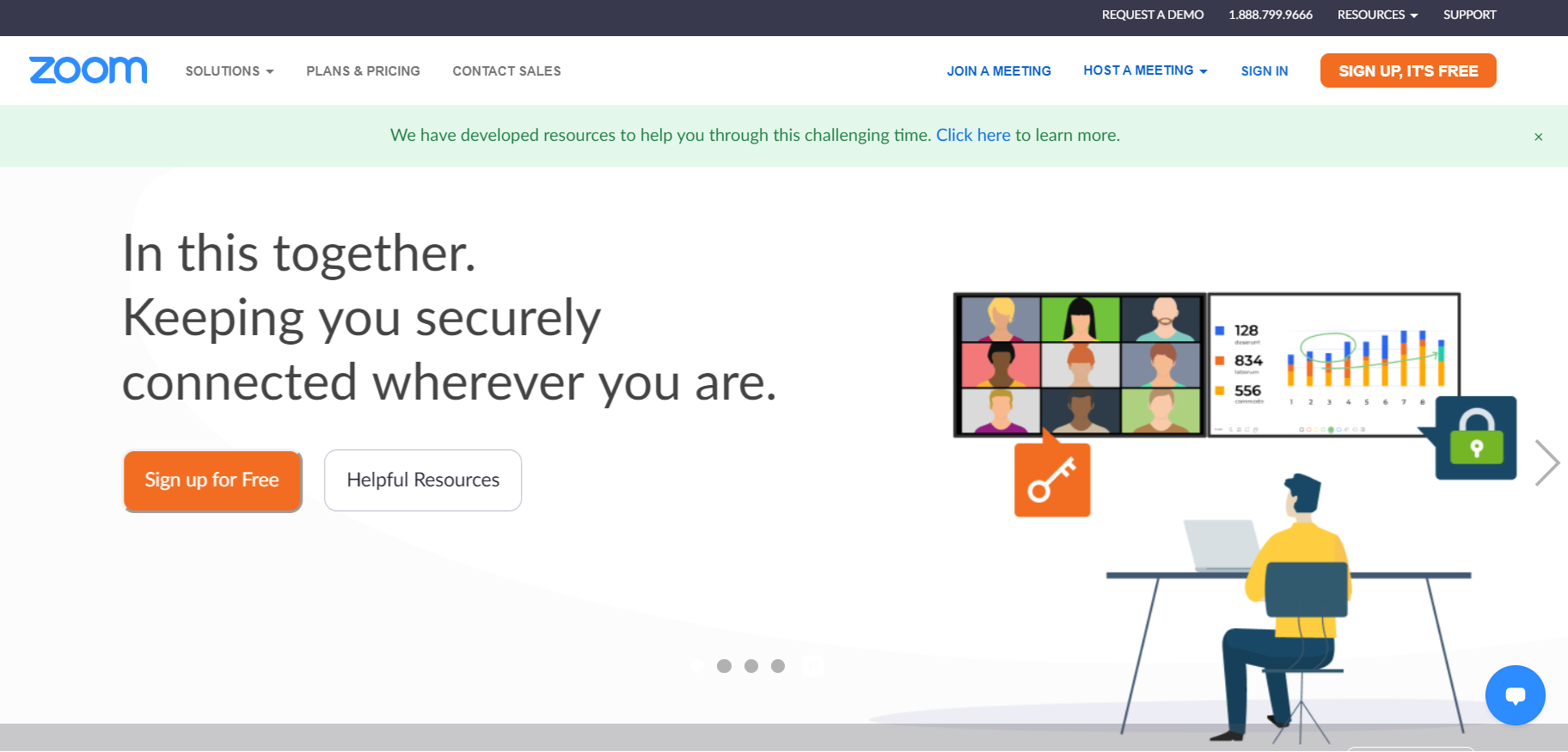Go to the Zoom home logo
Image resolution: width=1568 pixels, height=752 pixels.
pyautogui.click(x=89, y=70)
